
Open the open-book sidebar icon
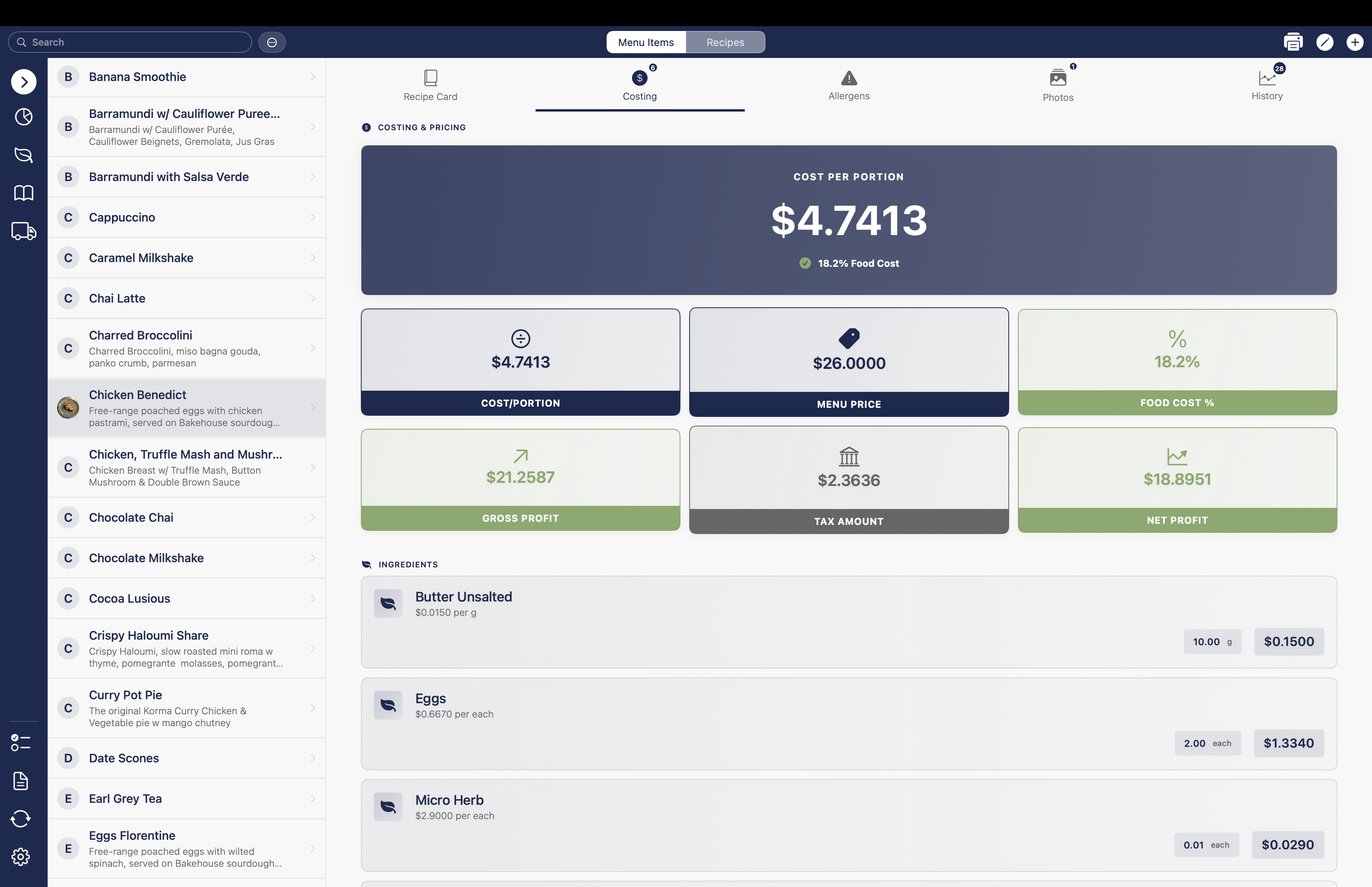click(23, 193)
